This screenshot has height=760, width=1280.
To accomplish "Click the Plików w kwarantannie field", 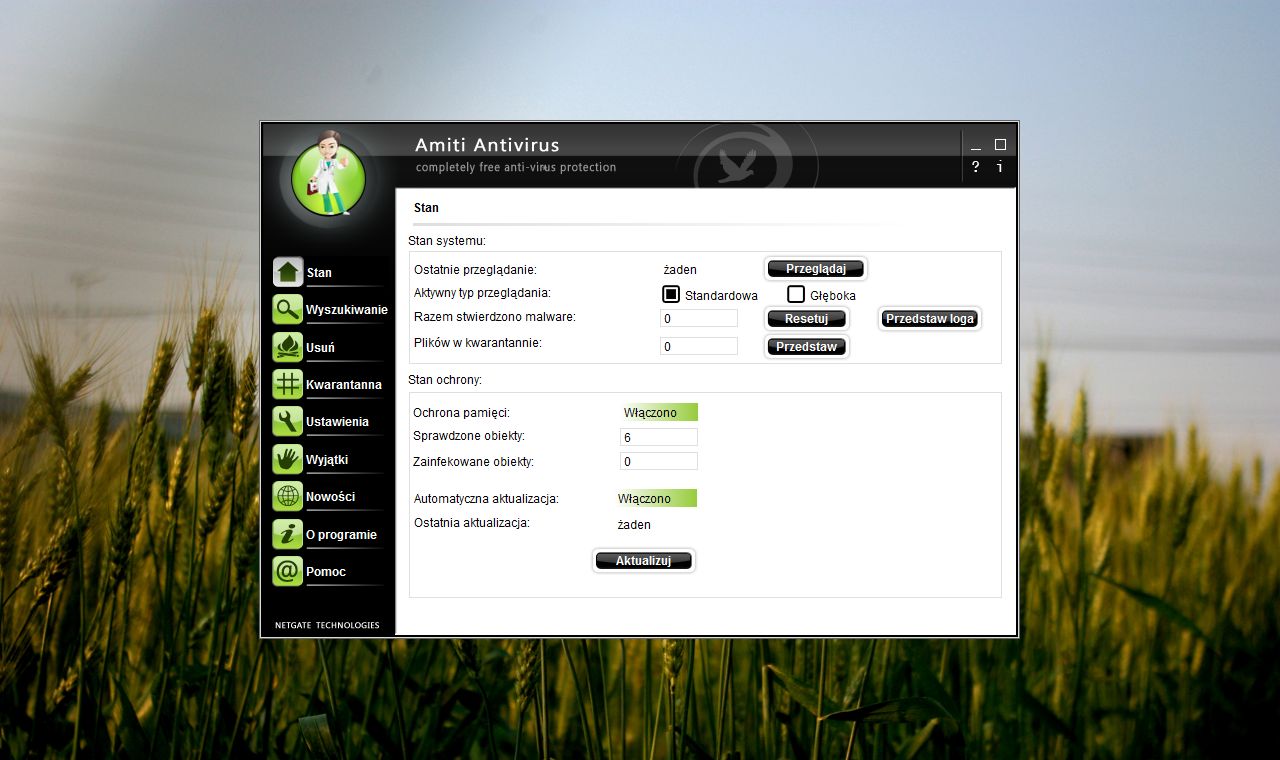I will 699,346.
